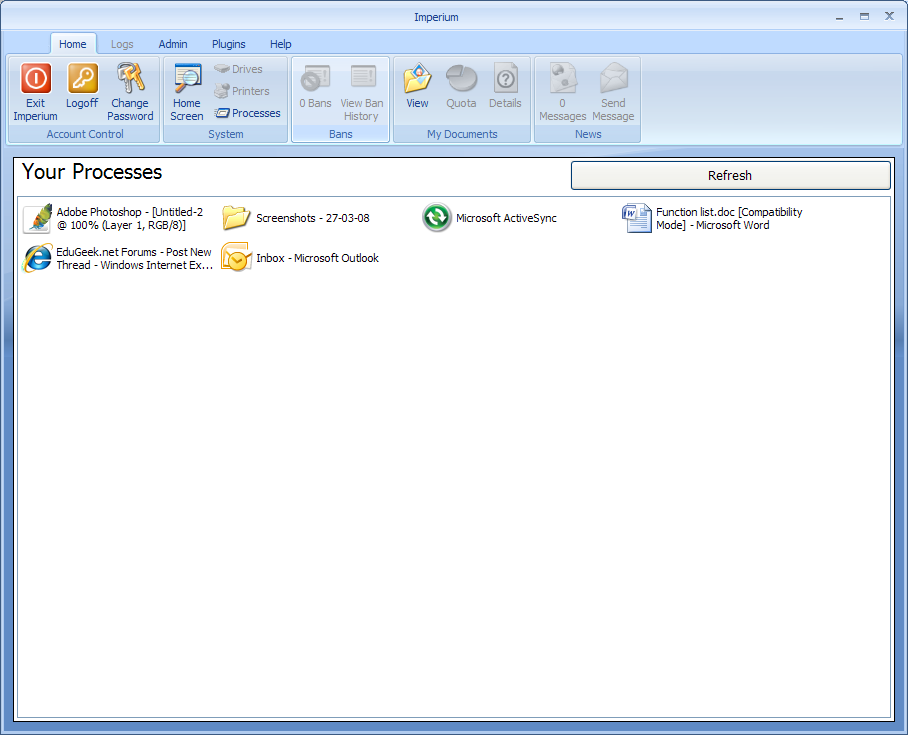Select 'Microsoft ActiveSync' process text

click(506, 218)
